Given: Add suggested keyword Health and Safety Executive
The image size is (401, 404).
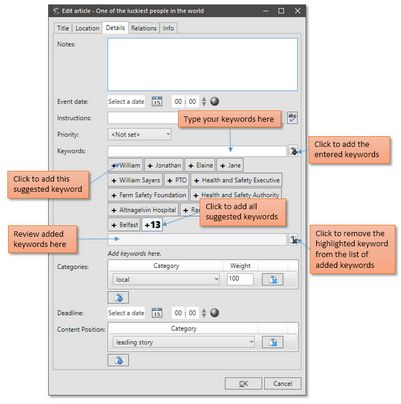Looking at the screenshot, I should pos(236,180).
